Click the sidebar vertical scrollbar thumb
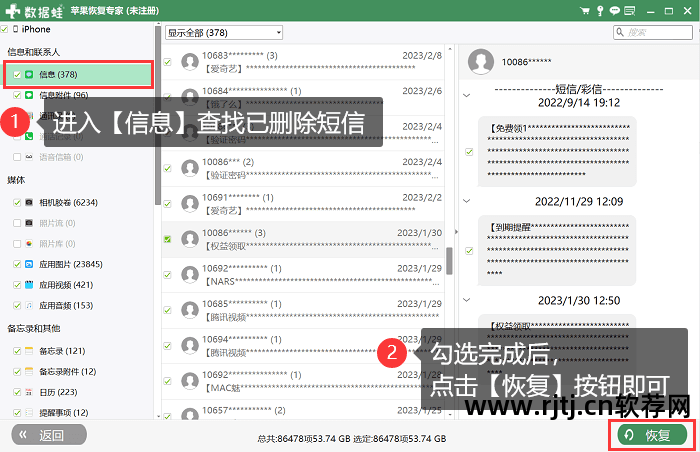 tap(158, 115)
